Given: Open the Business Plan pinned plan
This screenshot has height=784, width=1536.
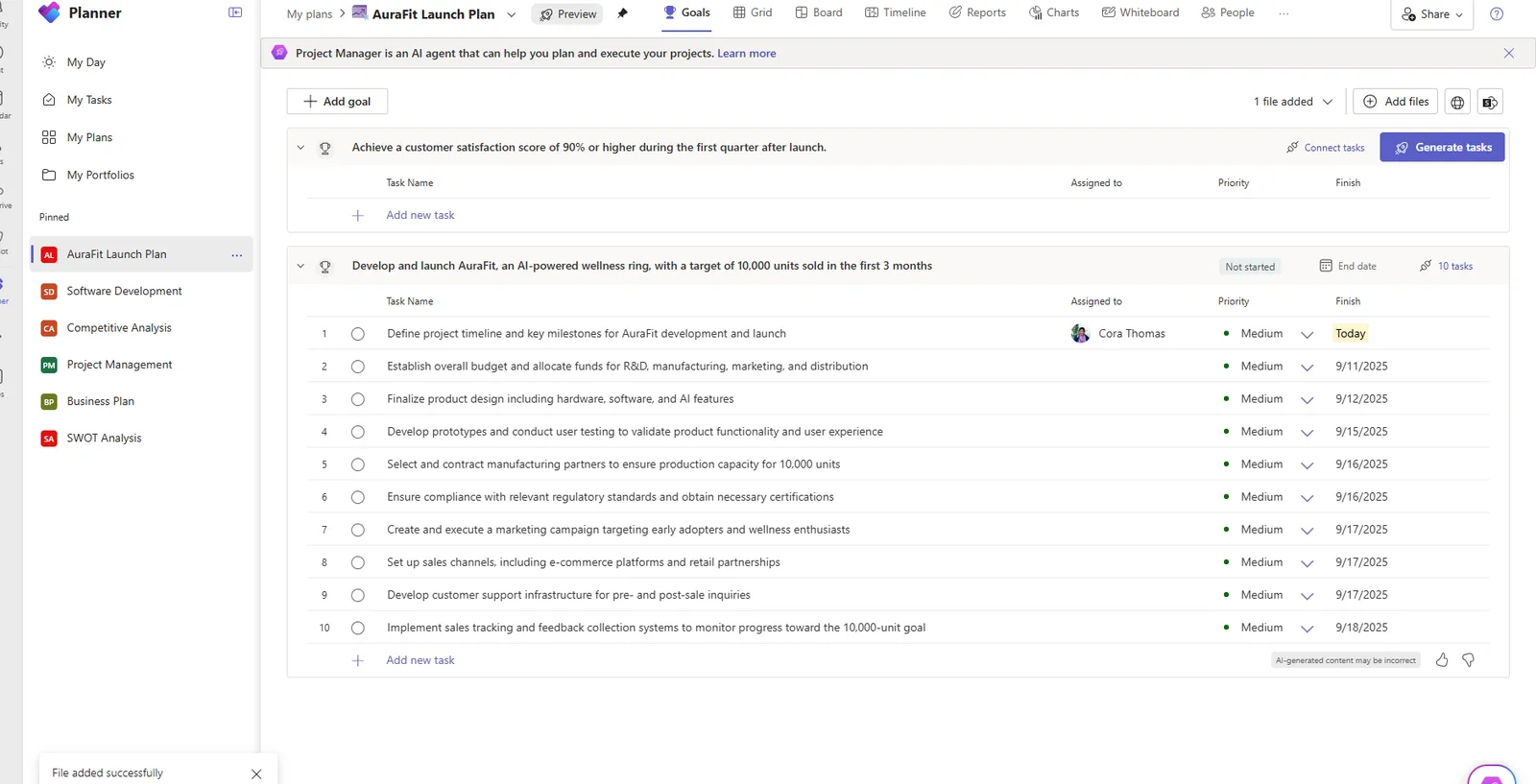Looking at the screenshot, I should [x=100, y=401].
